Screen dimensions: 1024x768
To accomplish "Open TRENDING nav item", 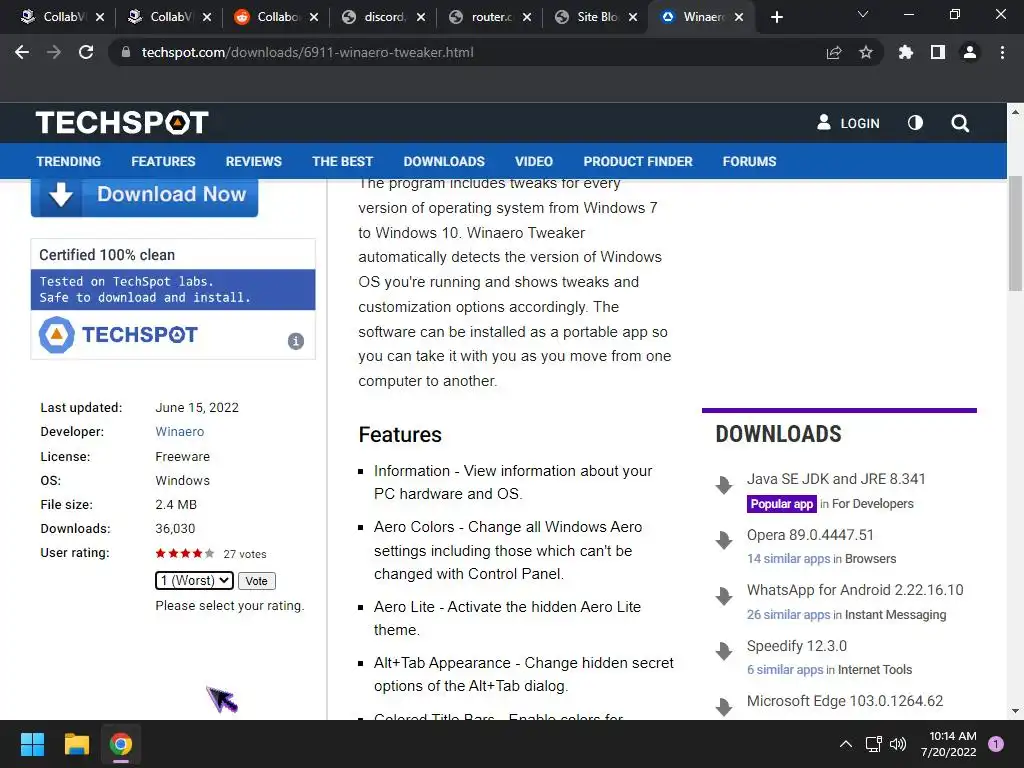I will 69,161.
